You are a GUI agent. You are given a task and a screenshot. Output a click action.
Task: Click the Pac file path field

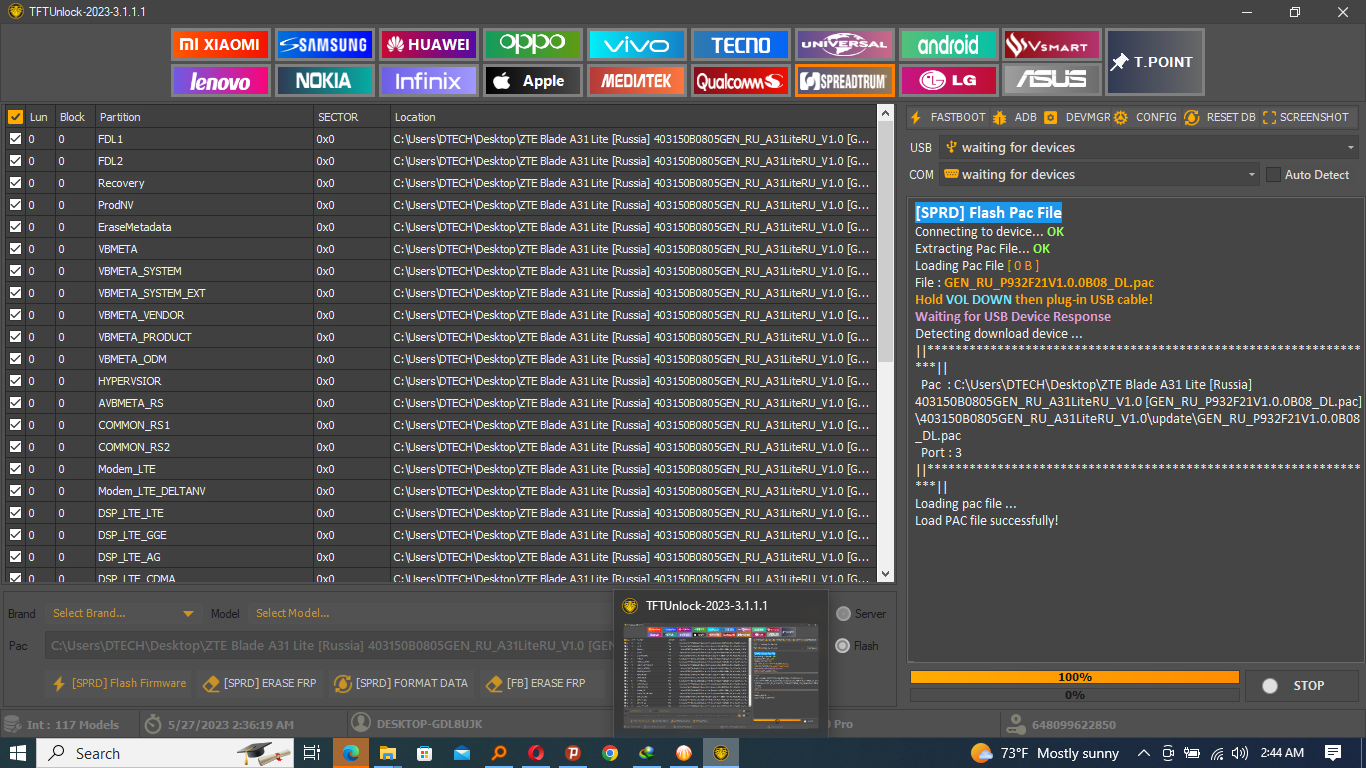click(x=330, y=646)
